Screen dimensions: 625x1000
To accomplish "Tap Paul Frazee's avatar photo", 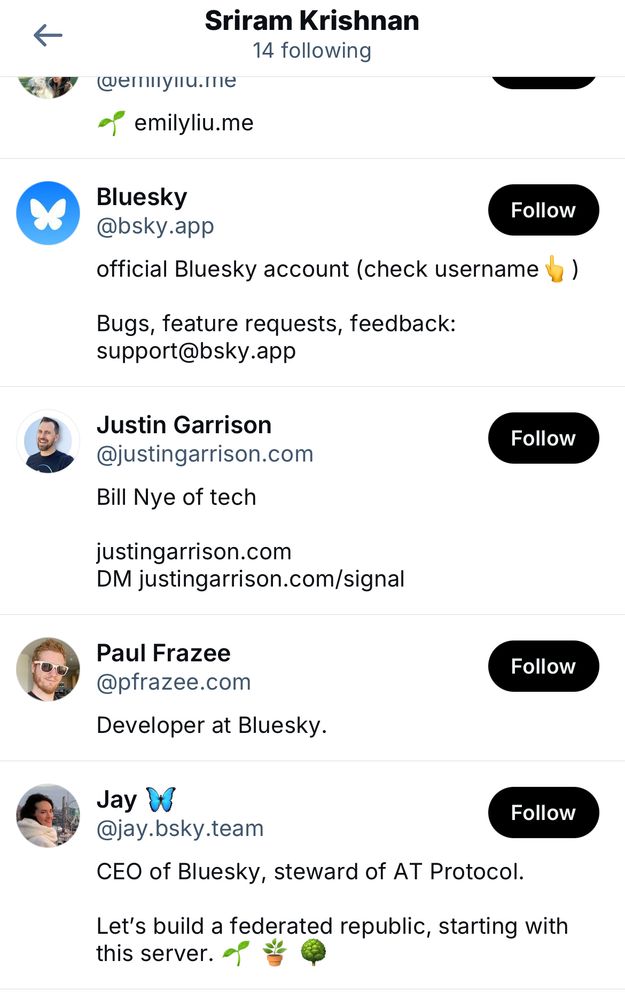I will (48, 669).
